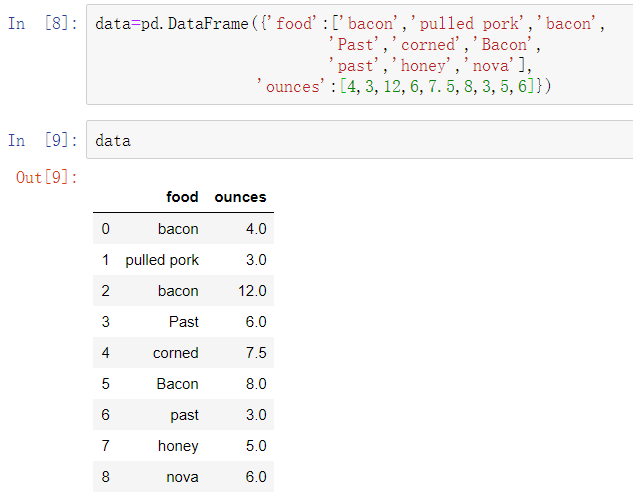The height and width of the screenshot is (496, 633).
Task: Click the Out[9] output prompt
Action: 46,177
